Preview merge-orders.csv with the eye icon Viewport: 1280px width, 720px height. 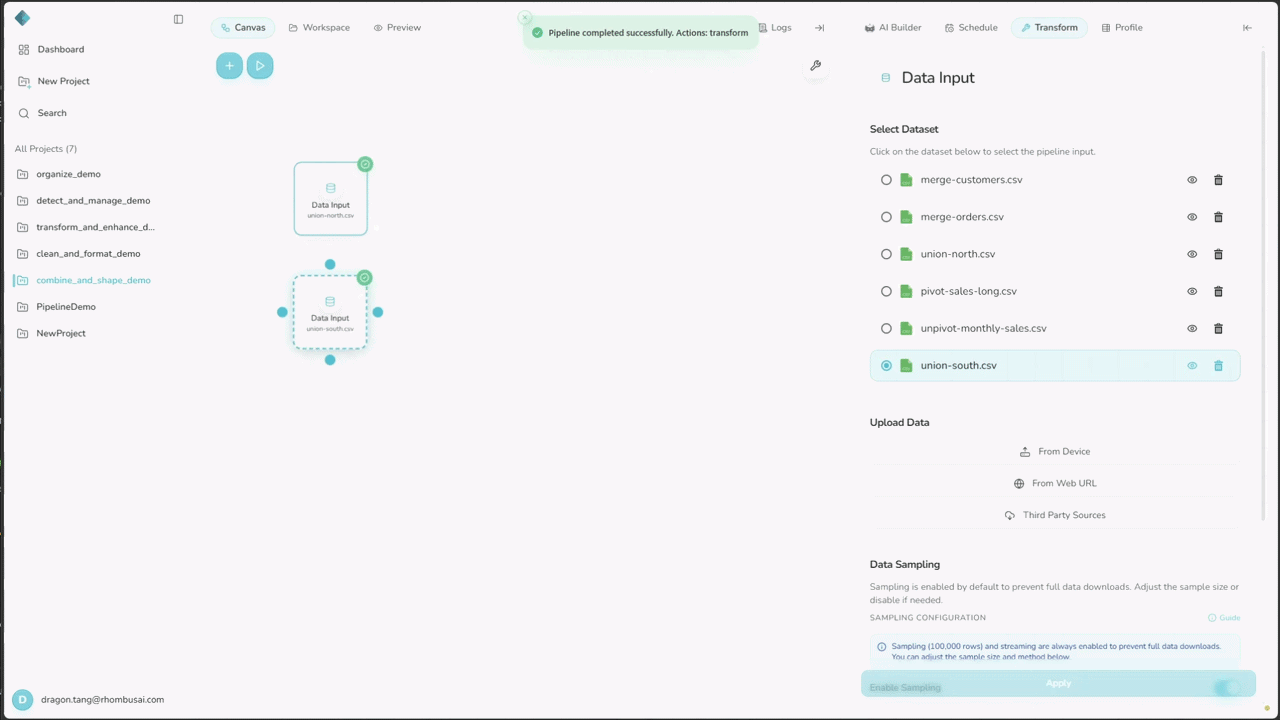point(1192,217)
